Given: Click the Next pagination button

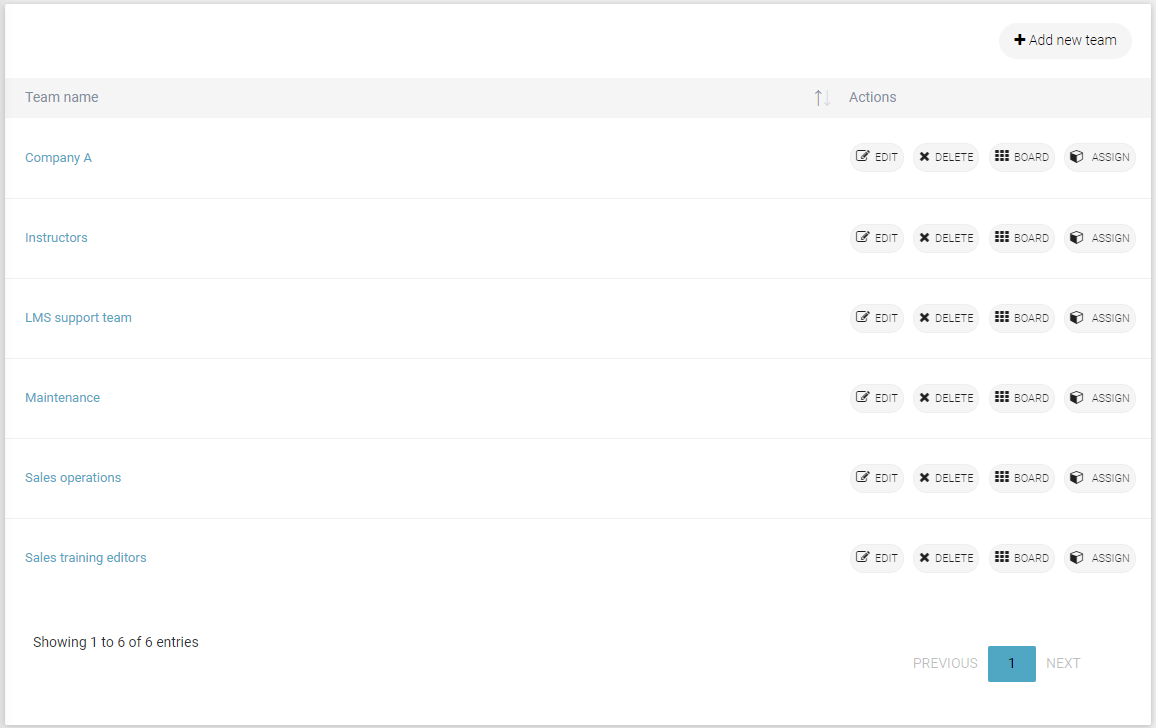Looking at the screenshot, I should point(1063,664).
